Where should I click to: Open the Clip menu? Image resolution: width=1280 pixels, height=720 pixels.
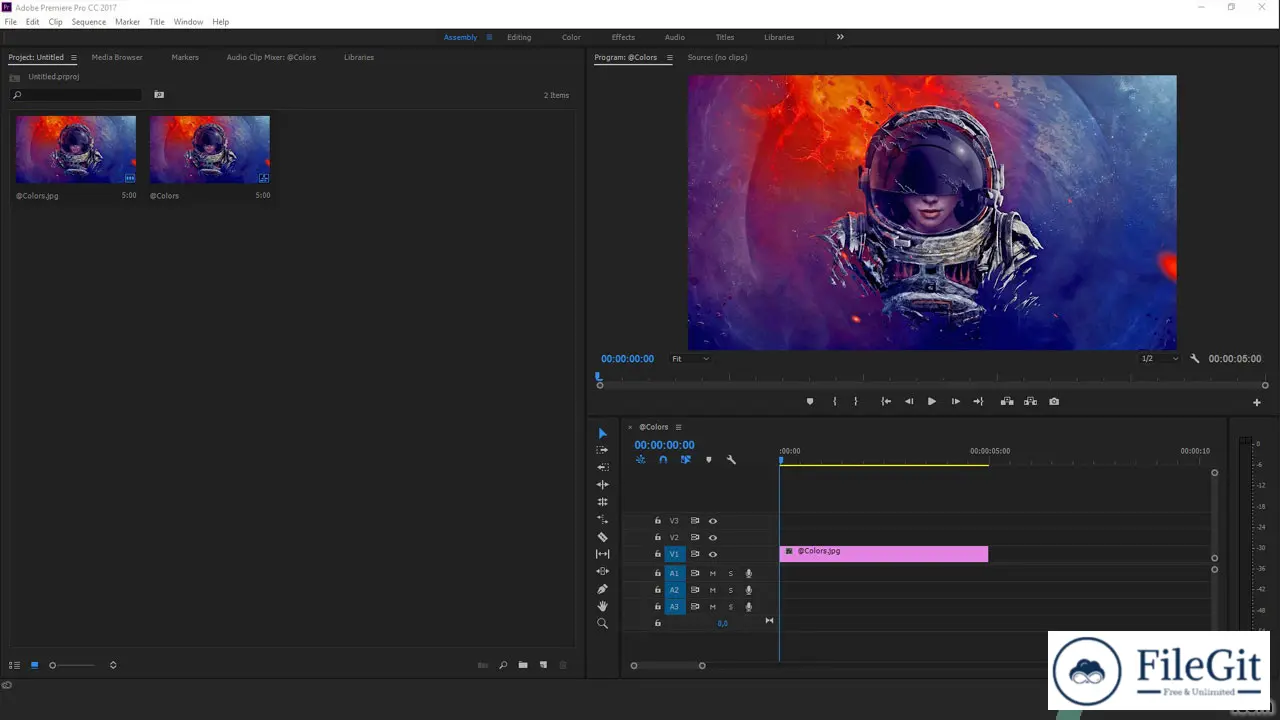click(55, 21)
